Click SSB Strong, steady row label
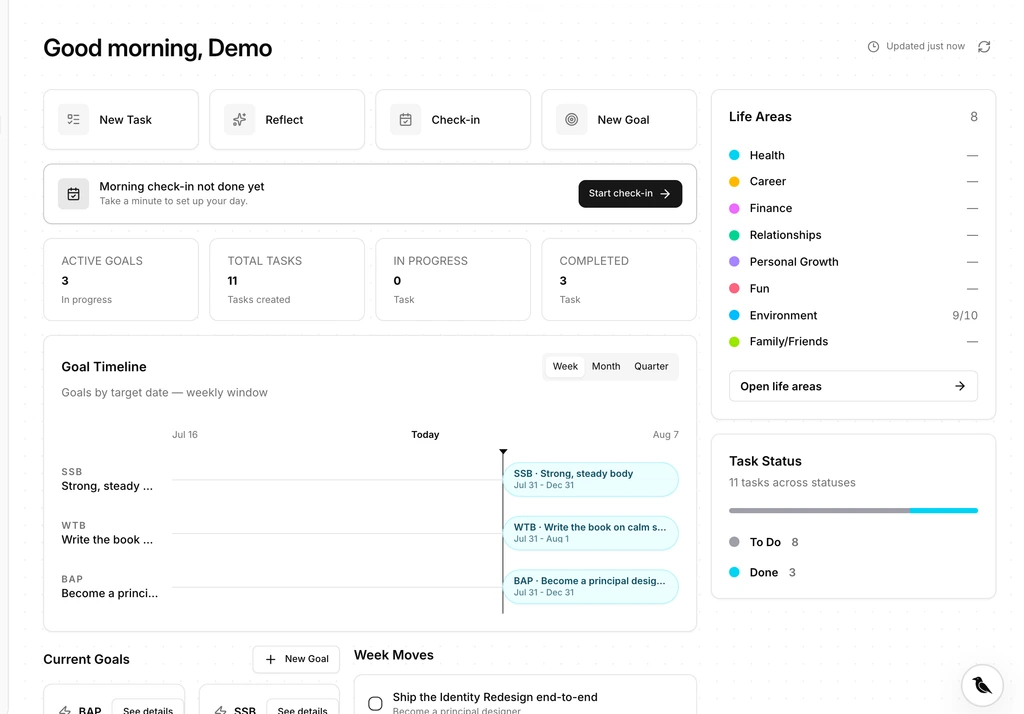Viewport: 1024px width, 714px height. [107, 479]
